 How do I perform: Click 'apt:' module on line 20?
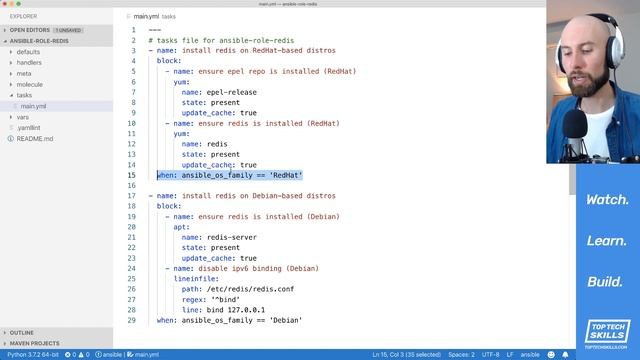tap(182, 227)
